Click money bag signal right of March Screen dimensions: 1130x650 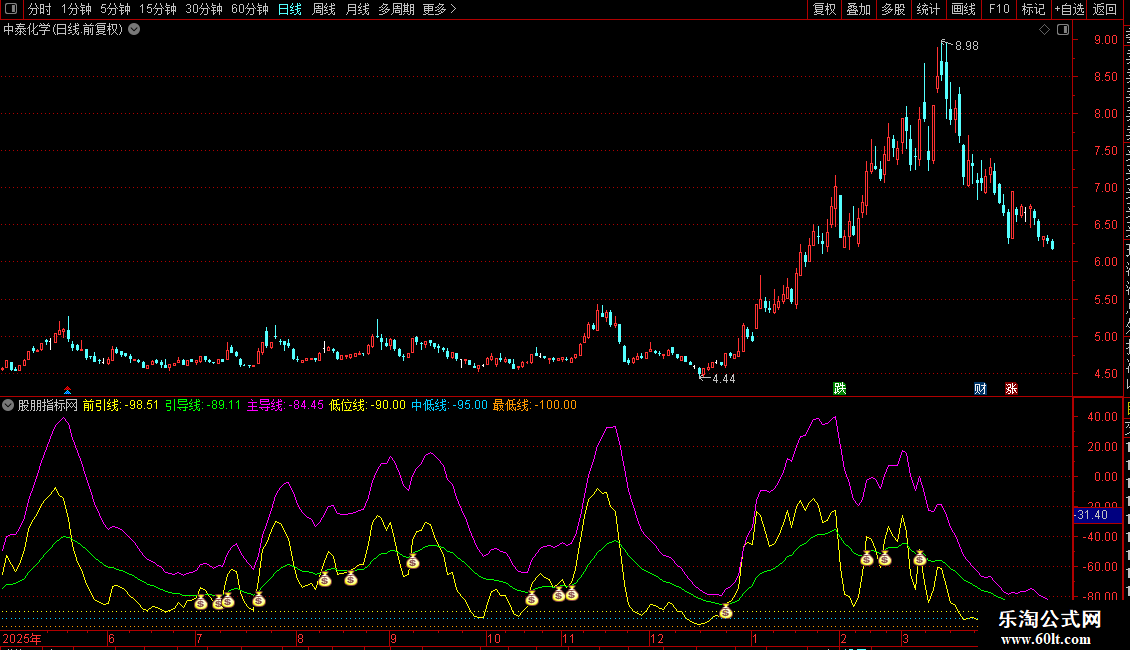tap(920, 558)
